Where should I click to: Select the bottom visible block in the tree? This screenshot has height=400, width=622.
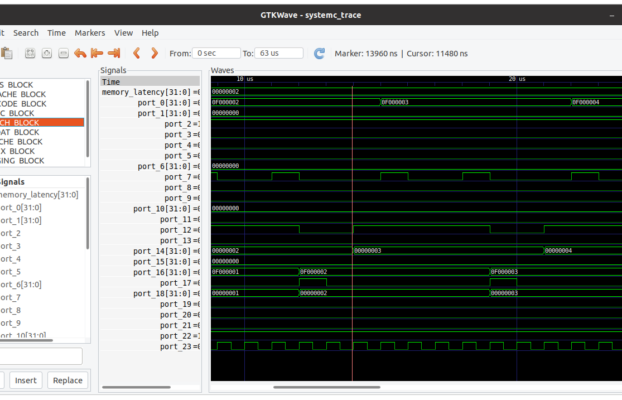42,161
